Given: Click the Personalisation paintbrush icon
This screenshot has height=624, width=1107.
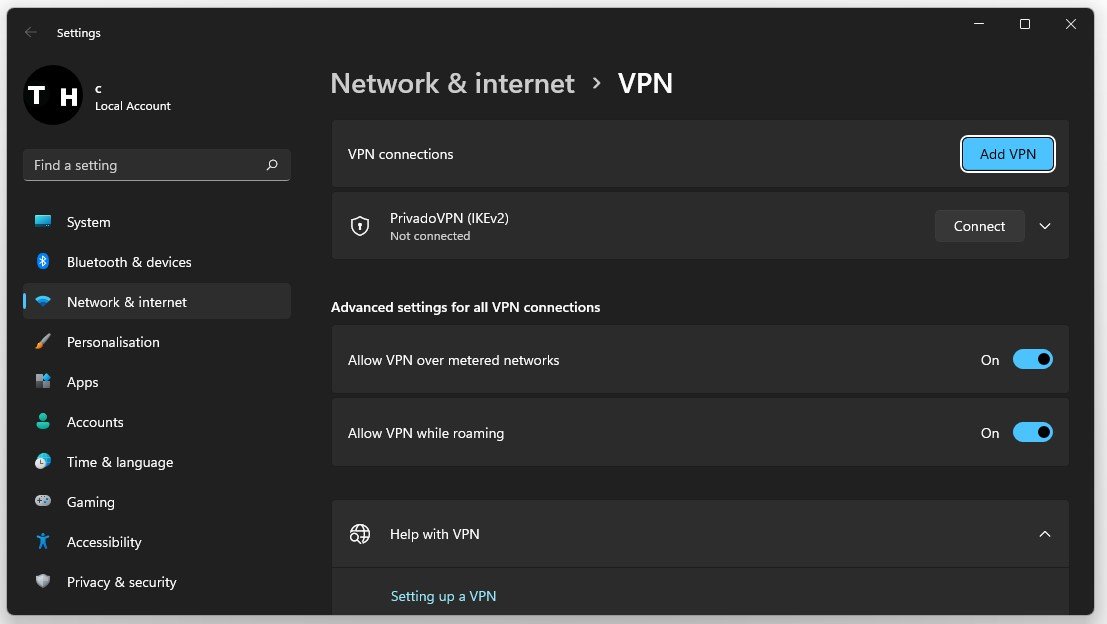Looking at the screenshot, I should [43, 342].
